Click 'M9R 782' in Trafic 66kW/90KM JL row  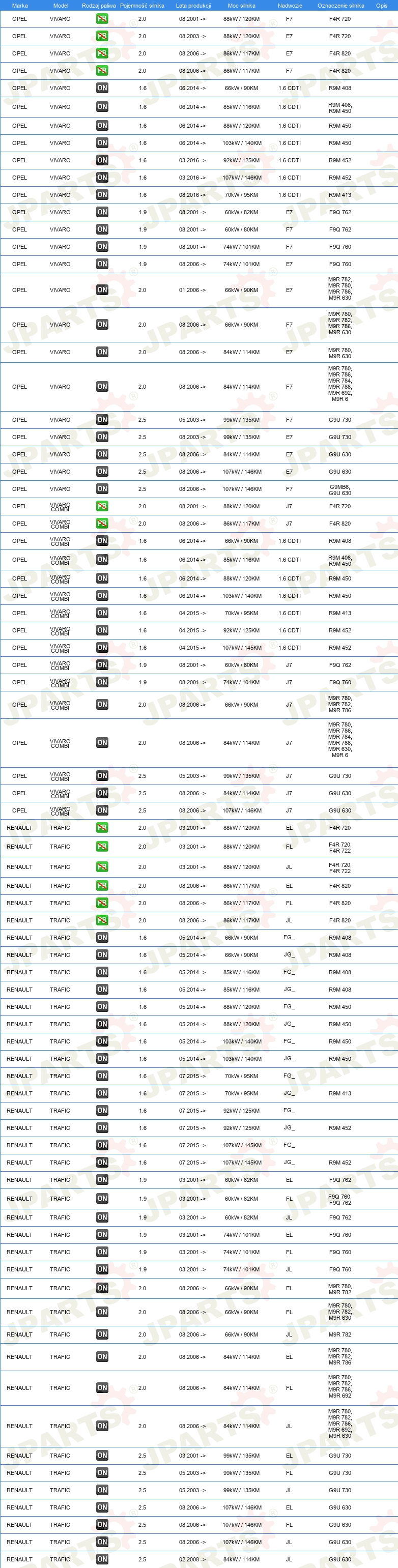pos(339,1334)
